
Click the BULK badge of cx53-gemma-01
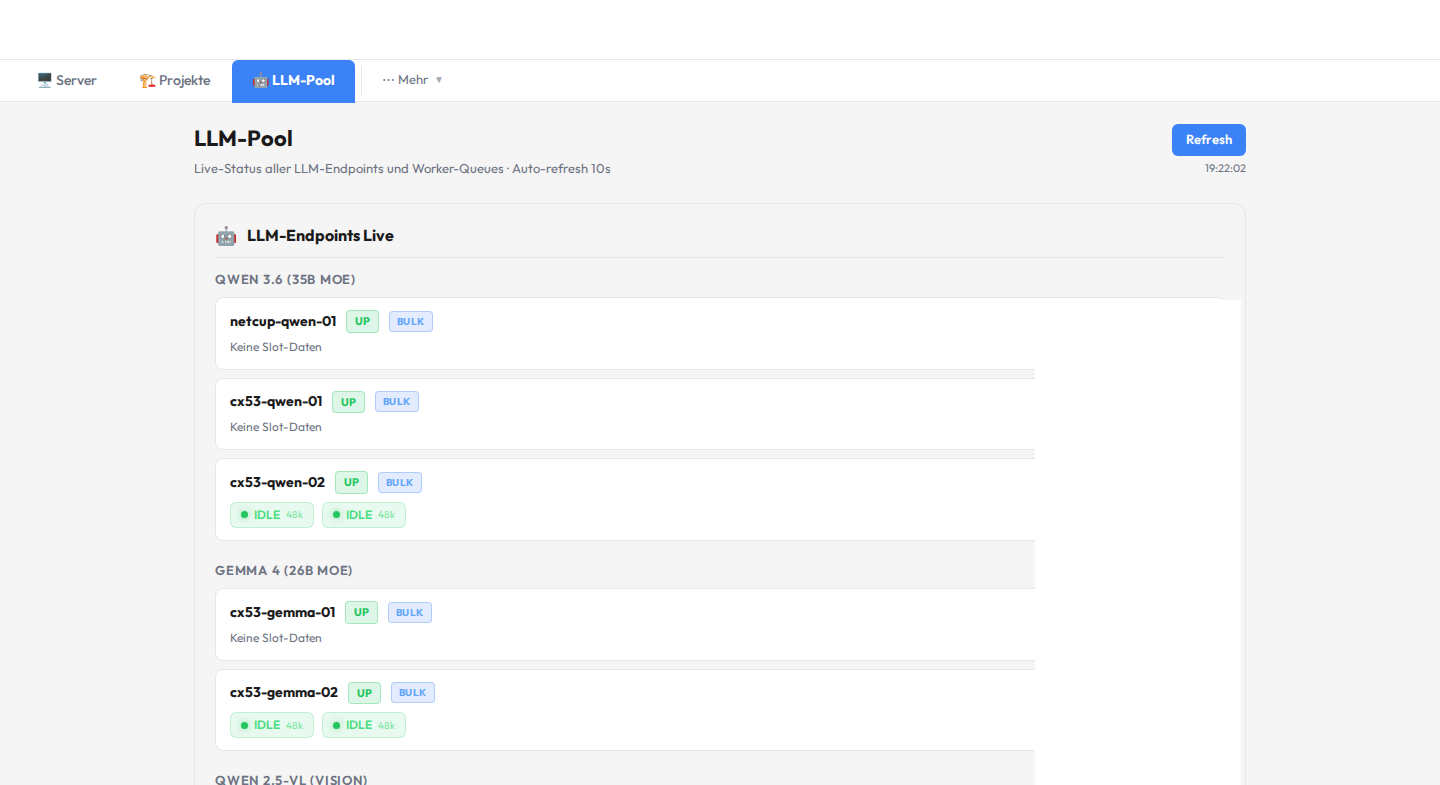pyautogui.click(x=410, y=613)
